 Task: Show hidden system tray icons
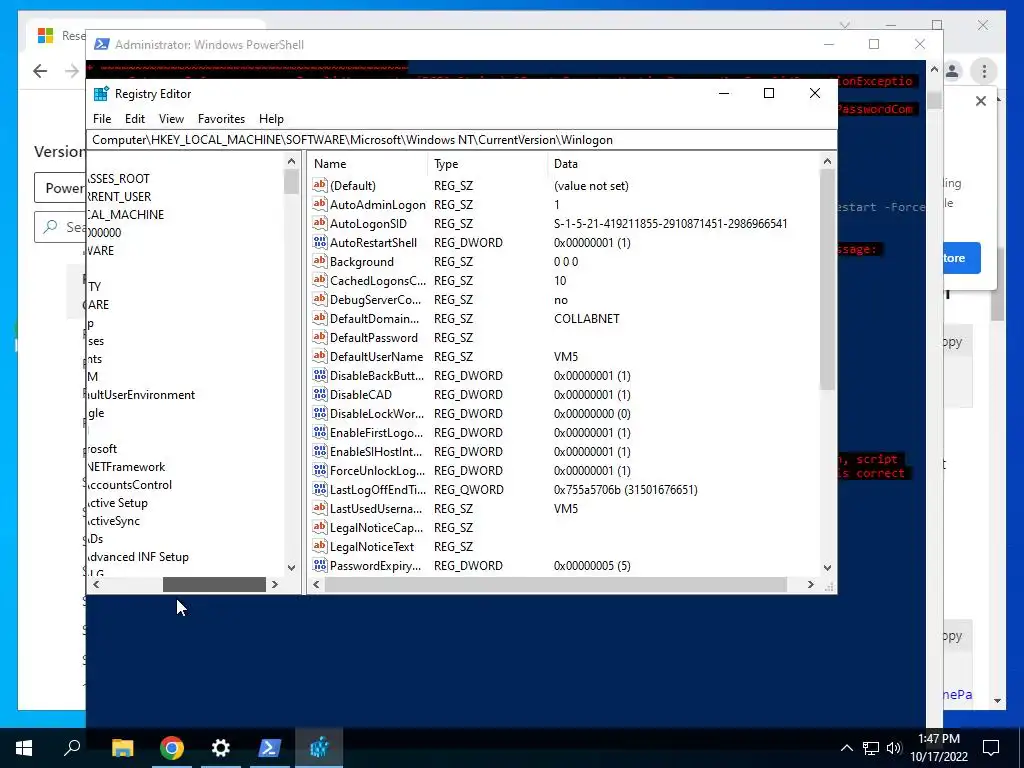[846, 748]
